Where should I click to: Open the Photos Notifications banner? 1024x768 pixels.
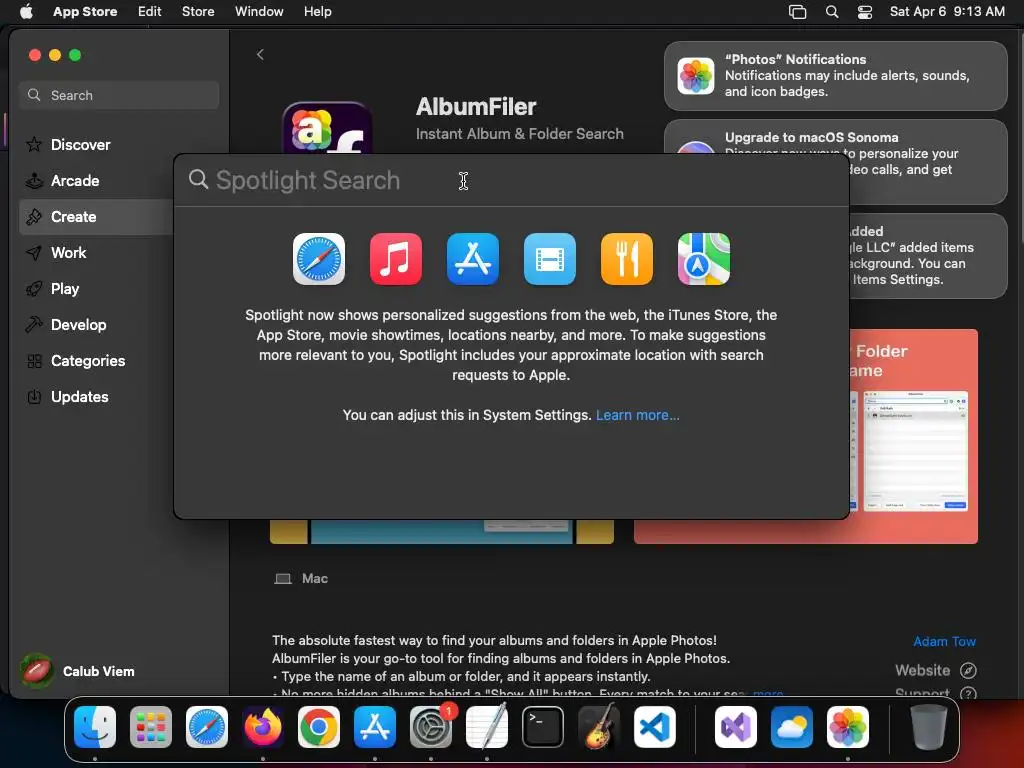(835, 76)
